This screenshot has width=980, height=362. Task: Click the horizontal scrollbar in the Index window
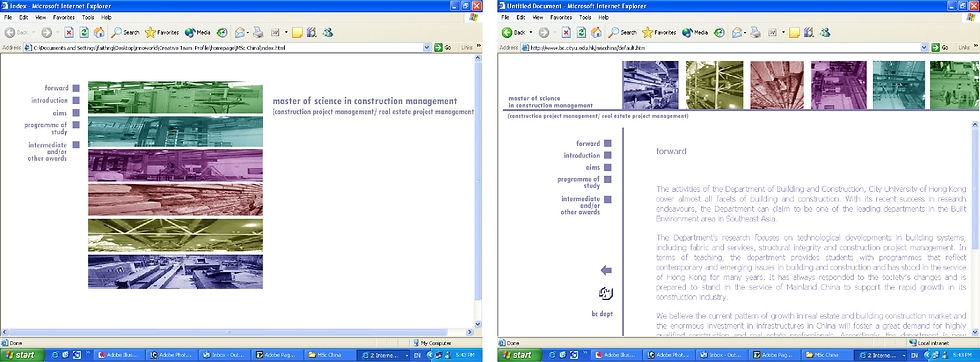click(x=237, y=332)
